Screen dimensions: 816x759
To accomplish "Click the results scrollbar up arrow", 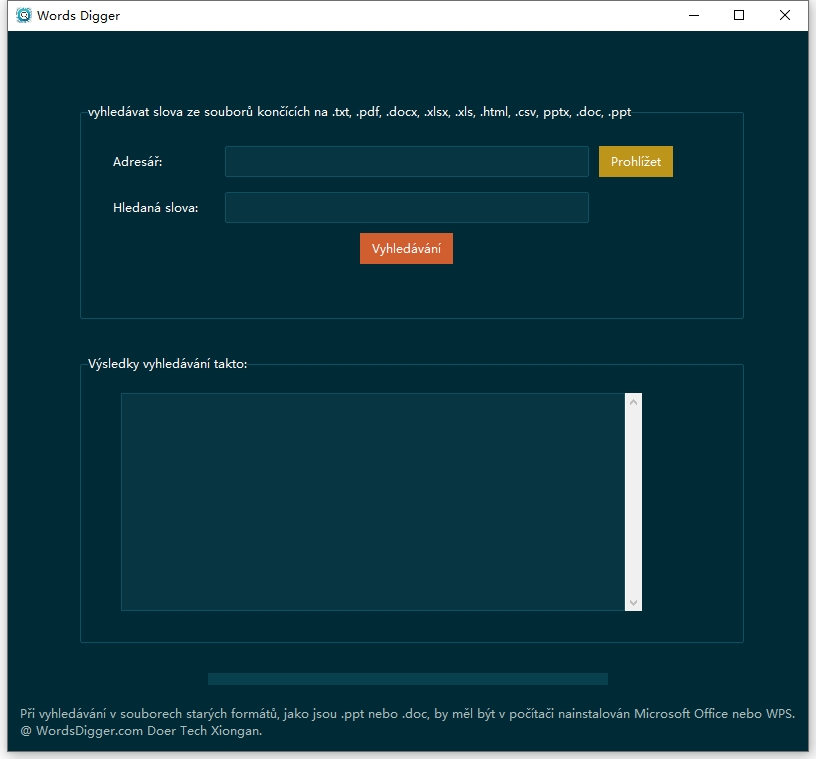I will pyautogui.click(x=633, y=402).
